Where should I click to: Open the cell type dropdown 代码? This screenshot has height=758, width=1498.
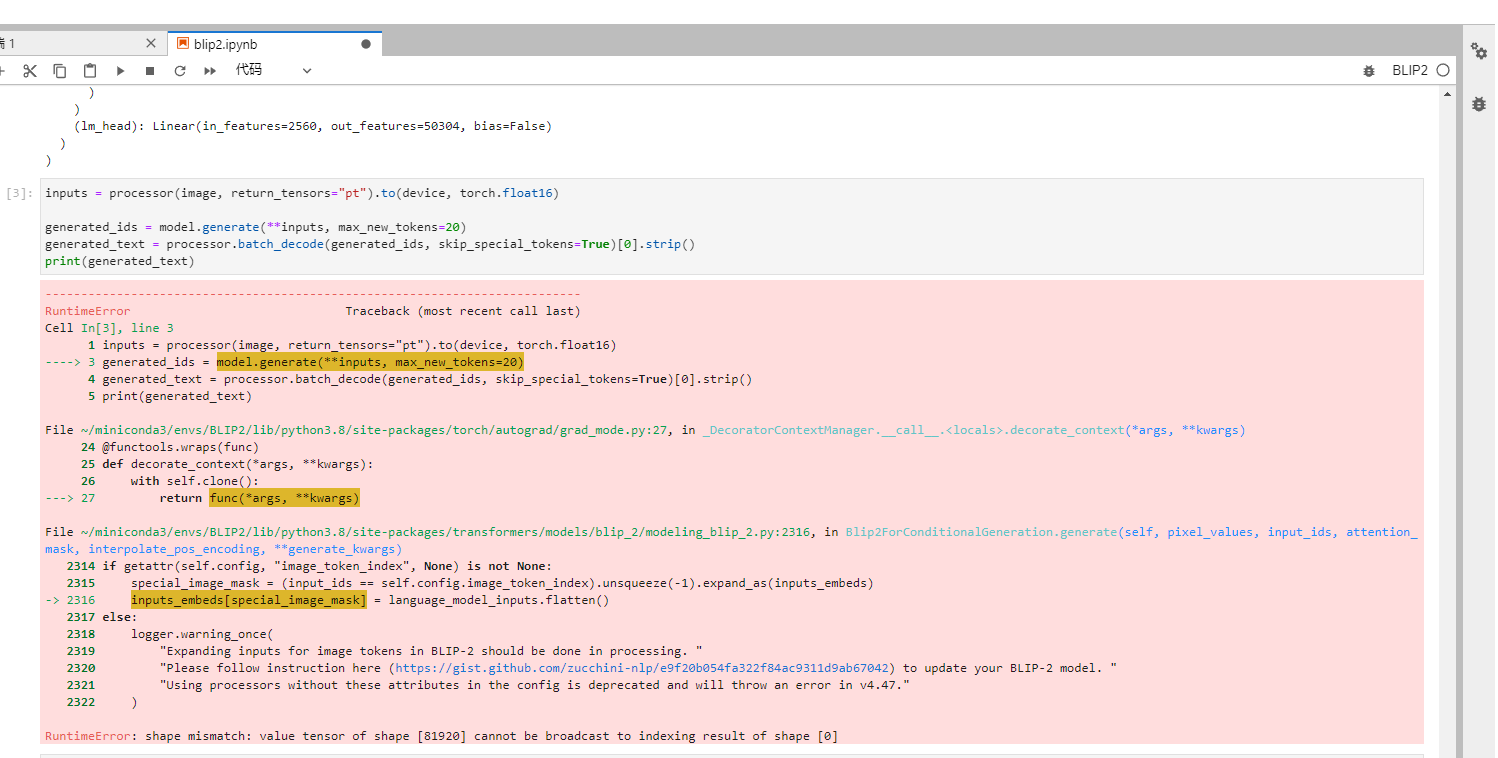click(273, 71)
